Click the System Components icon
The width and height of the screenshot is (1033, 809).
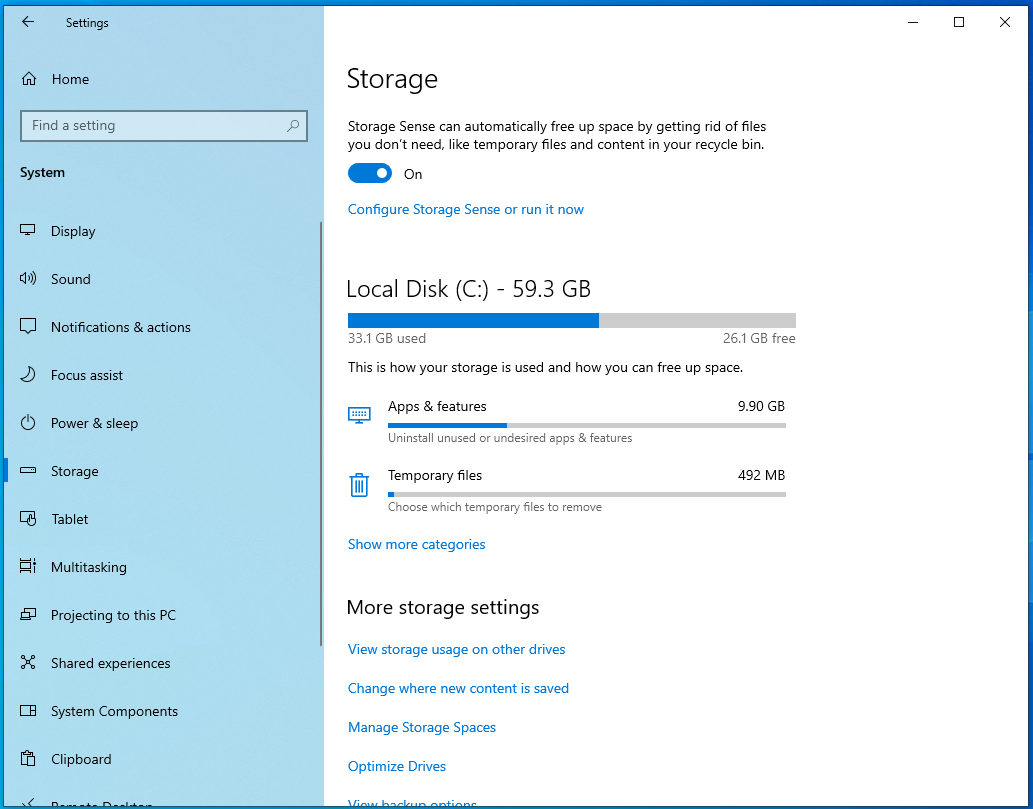[28, 710]
